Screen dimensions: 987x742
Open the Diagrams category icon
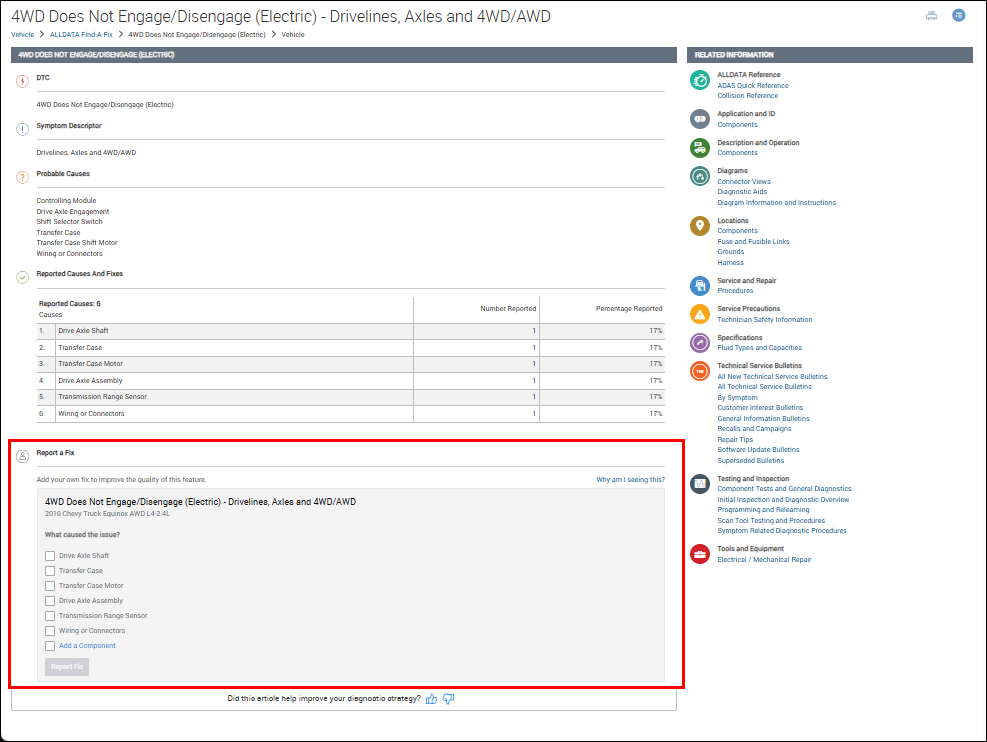tap(700, 176)
